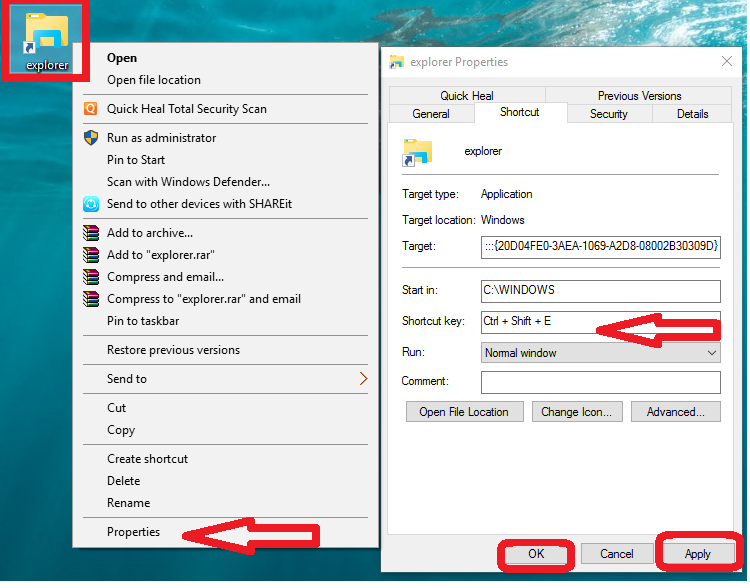The width and height of the screenshot is (750, 588).
Task: Open the Details tab
Action: click(x=693, y=114)
